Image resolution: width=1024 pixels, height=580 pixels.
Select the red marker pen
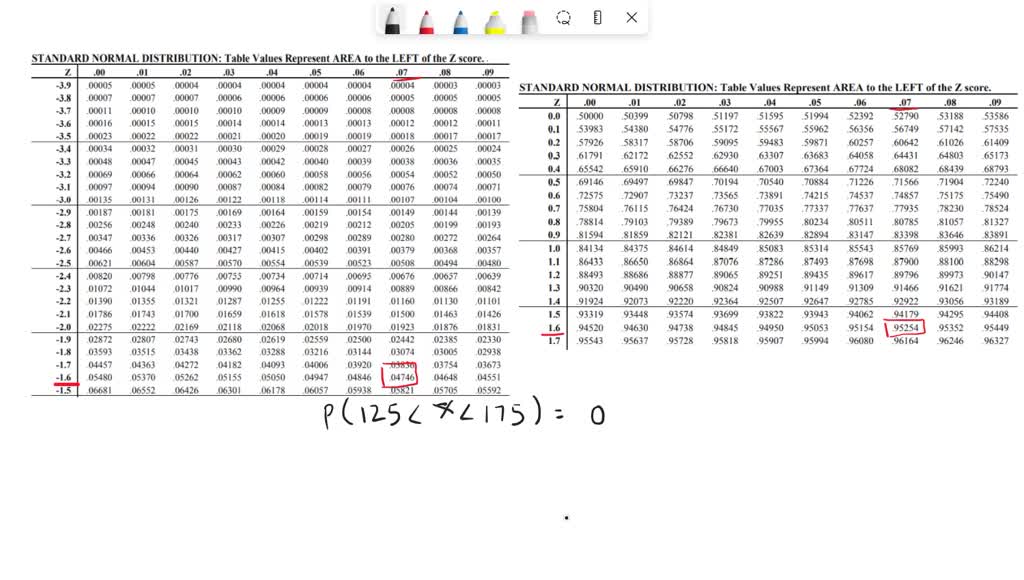coord(427,18)
